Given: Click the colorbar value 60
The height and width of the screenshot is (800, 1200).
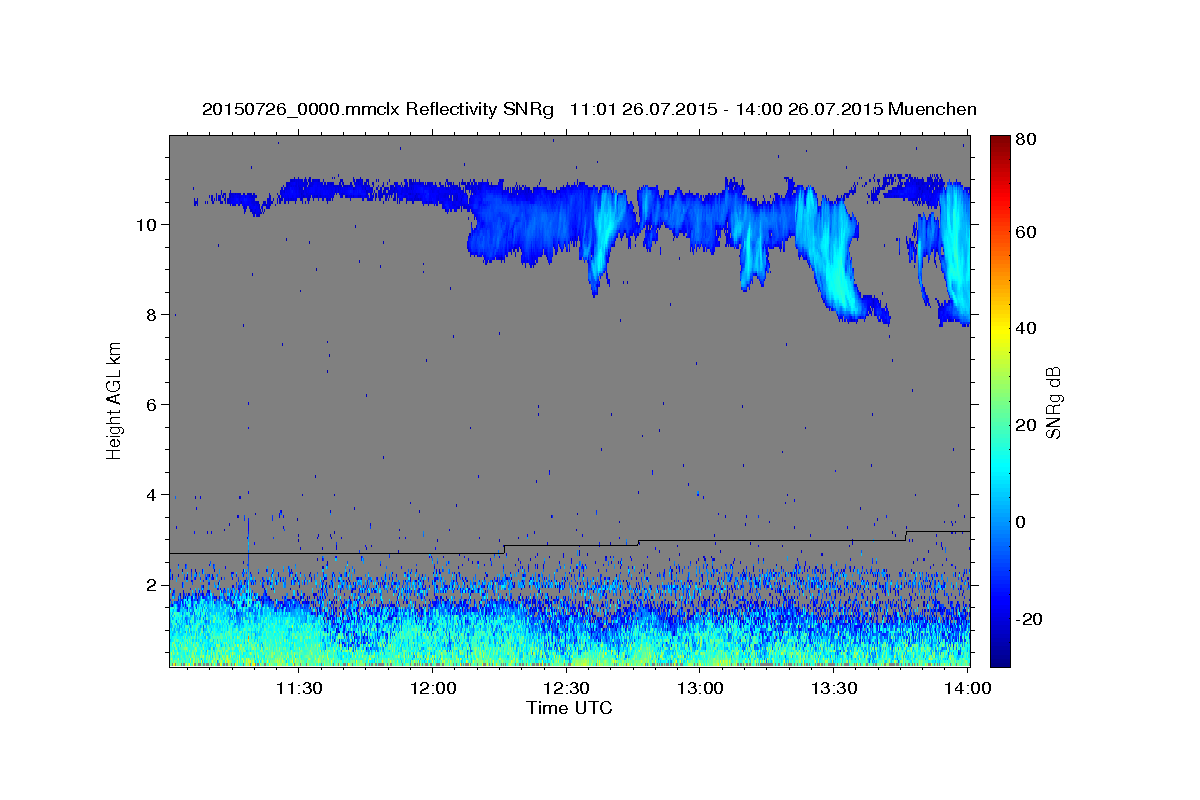Looking at the screenshot, I should tap(1027, 232).
